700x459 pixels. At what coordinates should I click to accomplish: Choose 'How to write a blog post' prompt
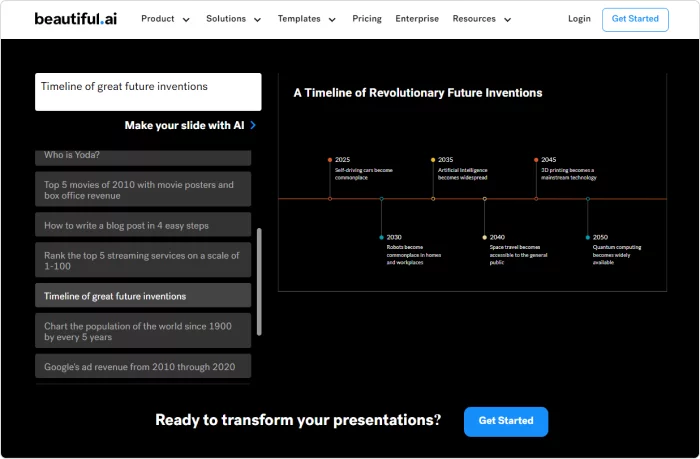click(x=143, y=225)
